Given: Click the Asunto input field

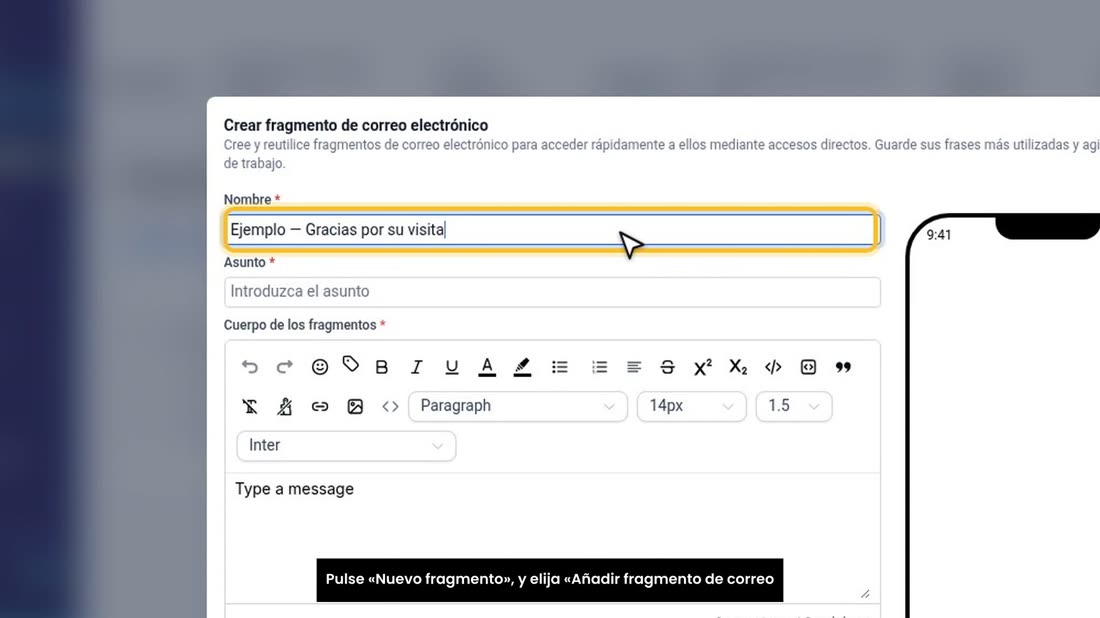Looking at the screenshot, I should [x=552, y=292].
